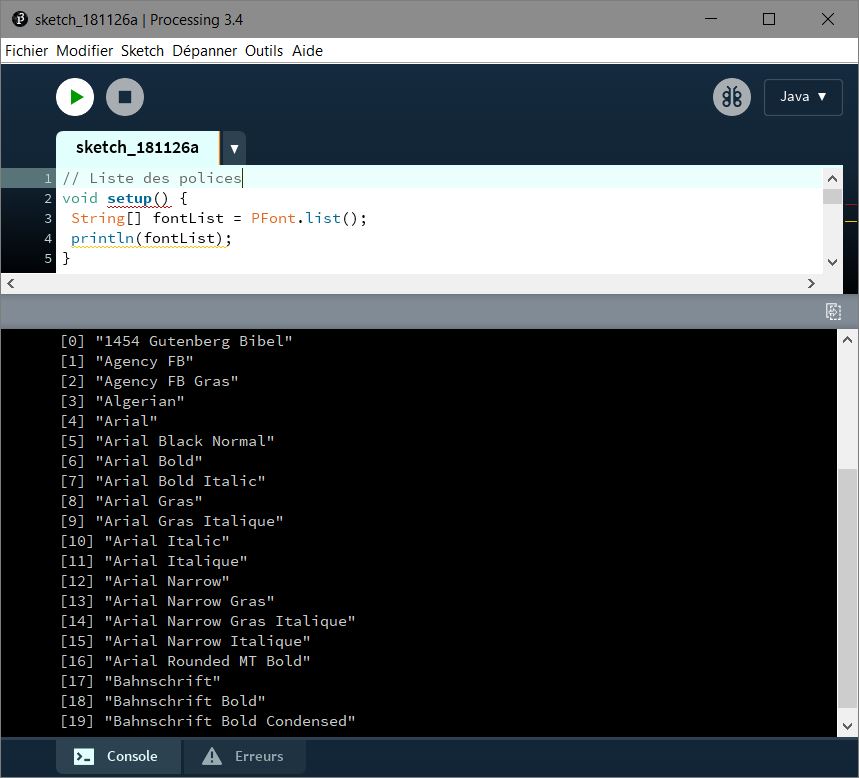Open the Aide menu

coord(307,51)
